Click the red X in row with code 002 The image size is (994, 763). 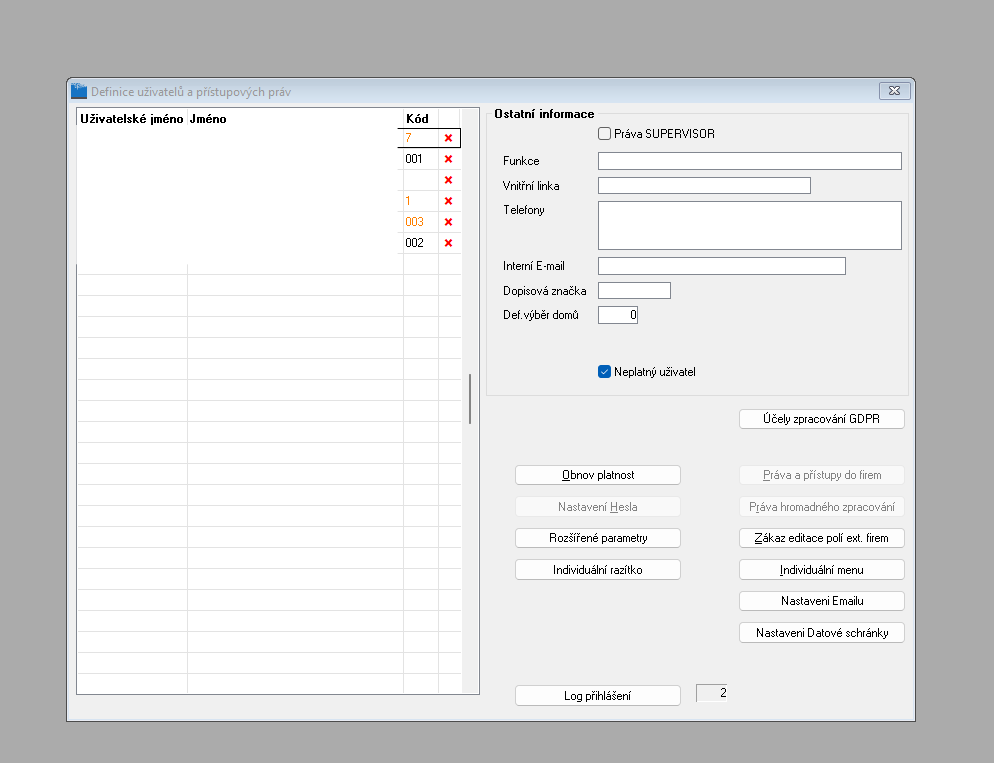pyautogui.click(x=448, y=243)
